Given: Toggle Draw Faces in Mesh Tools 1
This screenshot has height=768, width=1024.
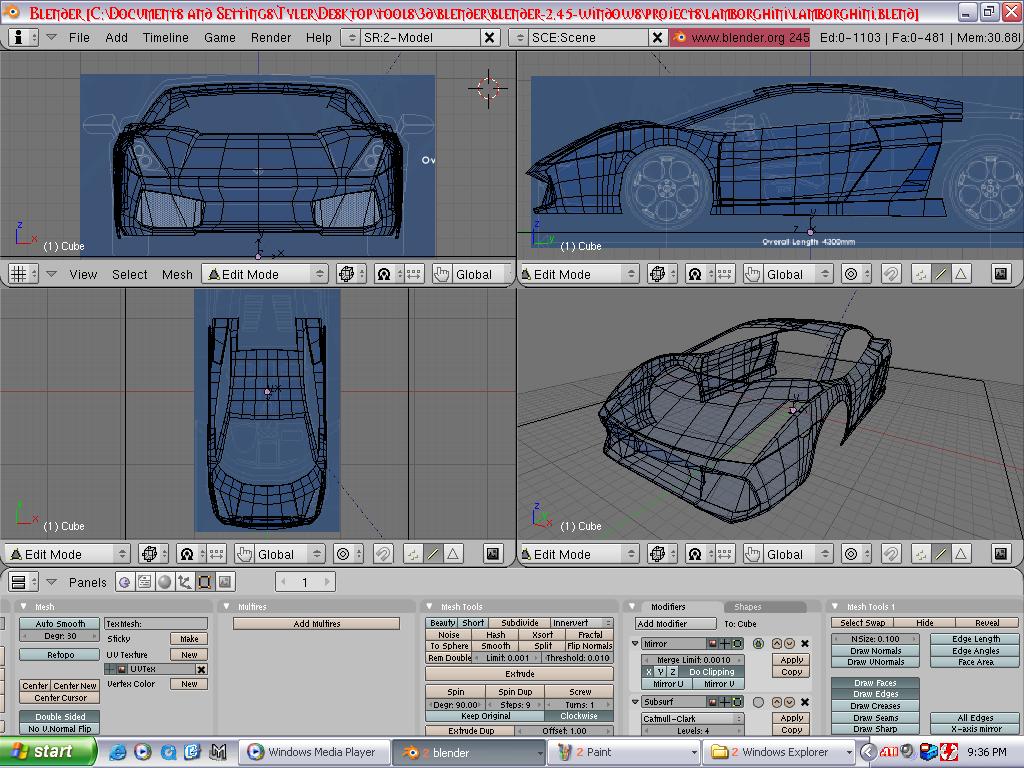Looking at the screenshot, I should tap(875, 682).
